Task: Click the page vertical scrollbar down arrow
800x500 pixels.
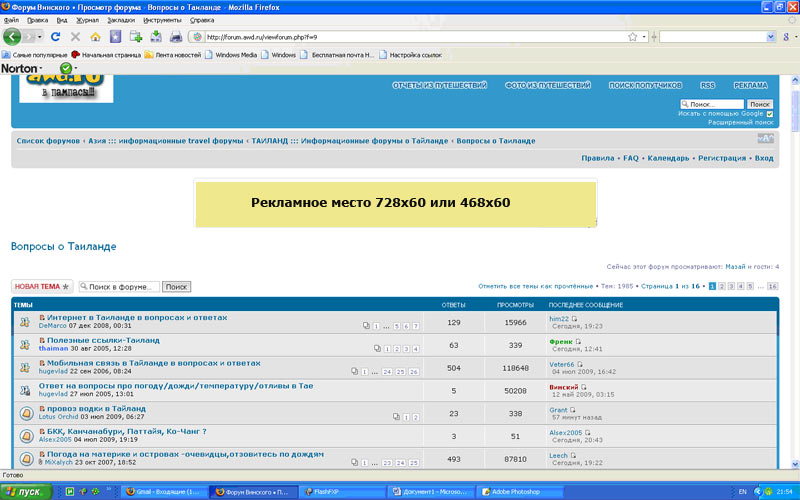Action: 795,464
